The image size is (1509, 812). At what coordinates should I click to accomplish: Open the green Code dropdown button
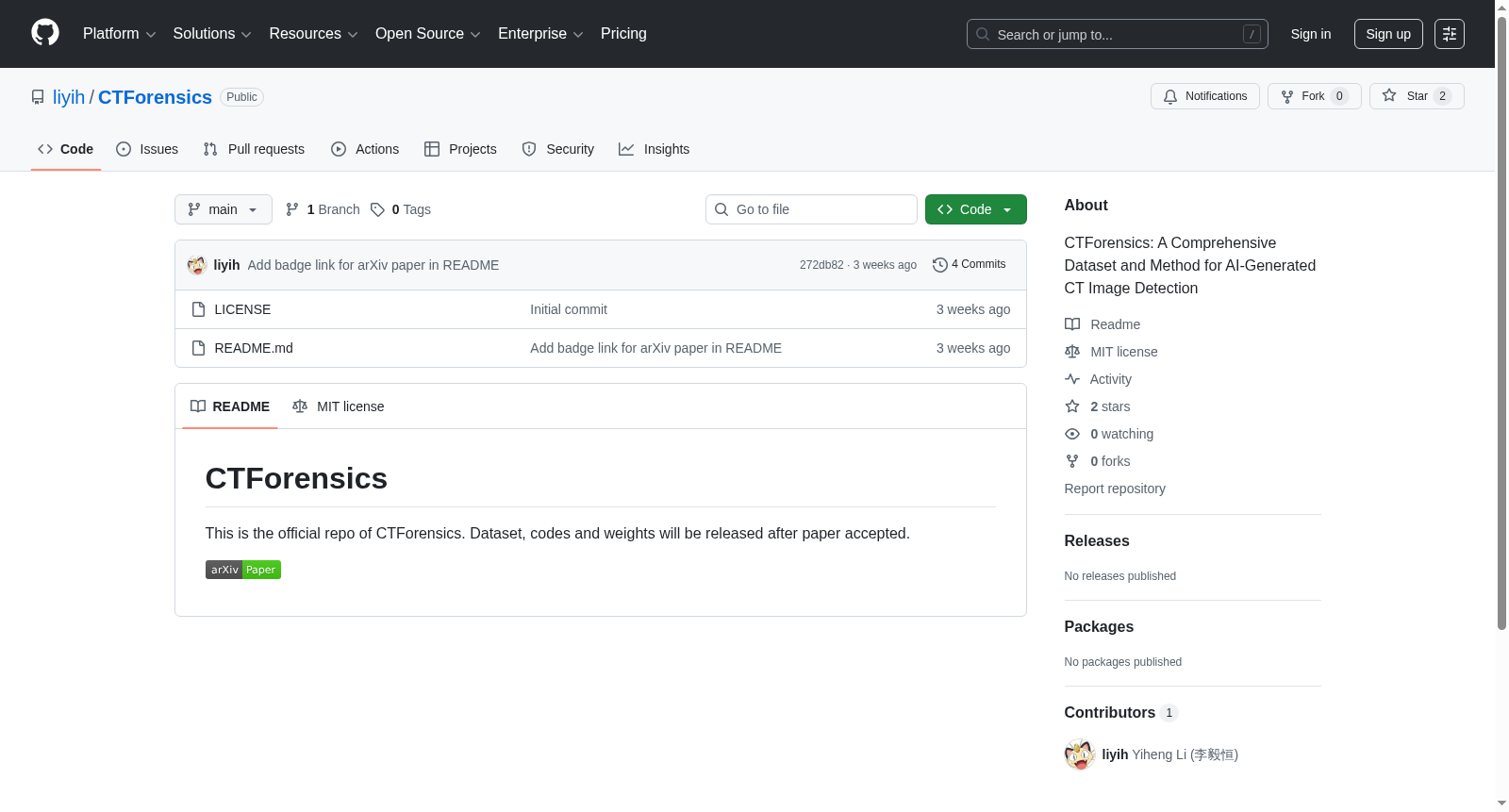976,209
